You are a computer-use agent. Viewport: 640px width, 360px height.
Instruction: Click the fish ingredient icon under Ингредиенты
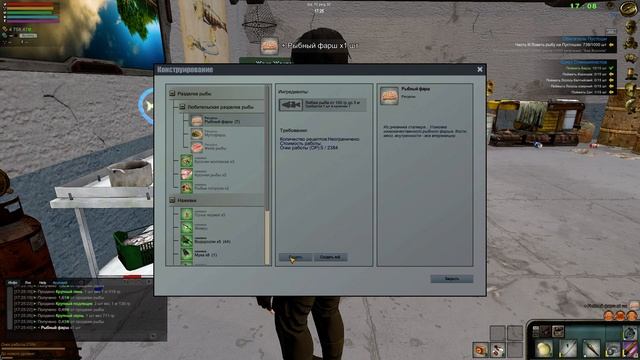tap(291, 105)
